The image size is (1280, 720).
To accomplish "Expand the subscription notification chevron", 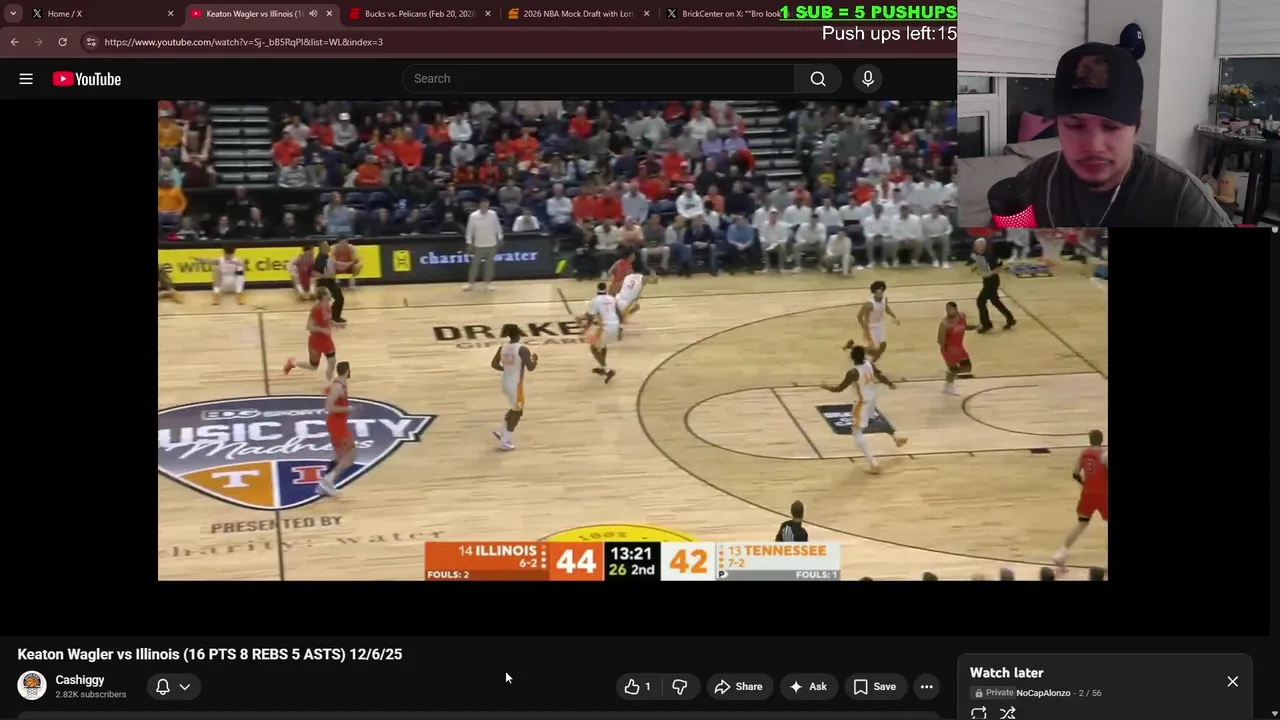I will click(185, 687).
